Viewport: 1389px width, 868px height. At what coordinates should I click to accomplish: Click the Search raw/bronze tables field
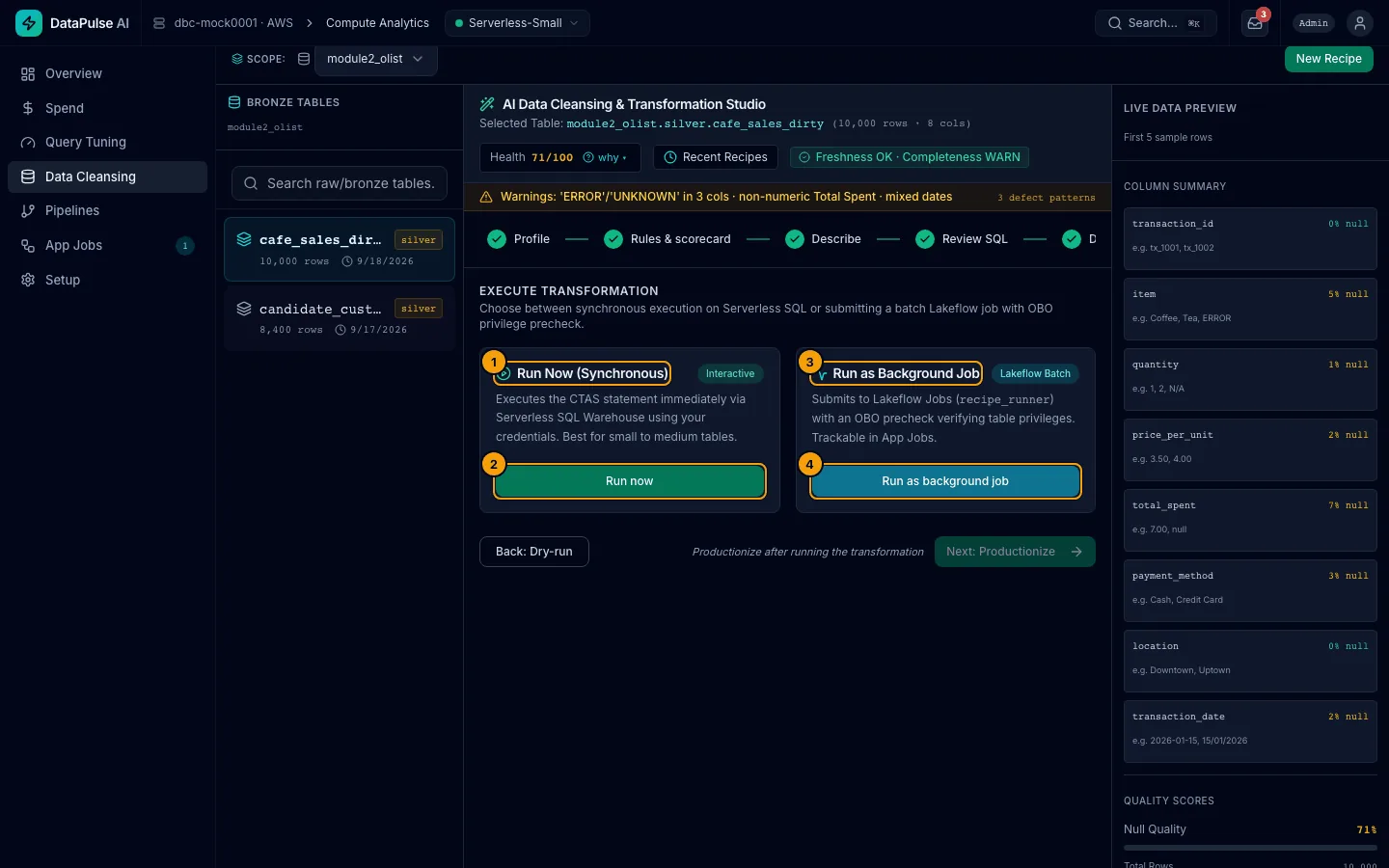point(340,183)
